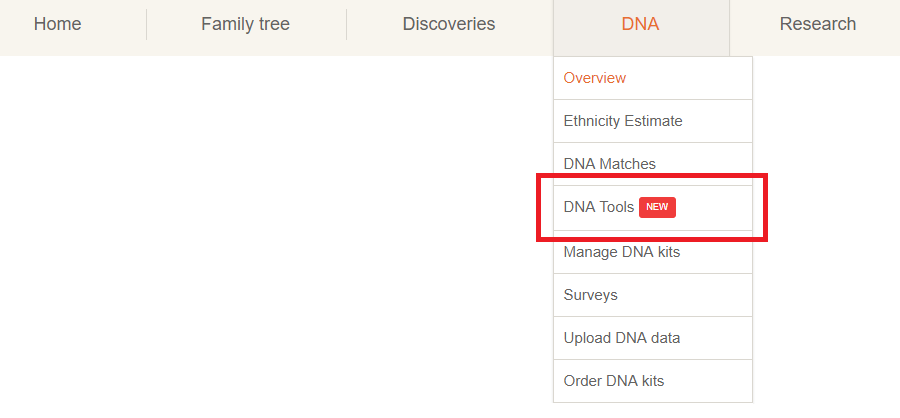The width and height of the screenshot is (900, 418).
Task: Click Order DNA kits menu item
Action: tap(653, 381)
